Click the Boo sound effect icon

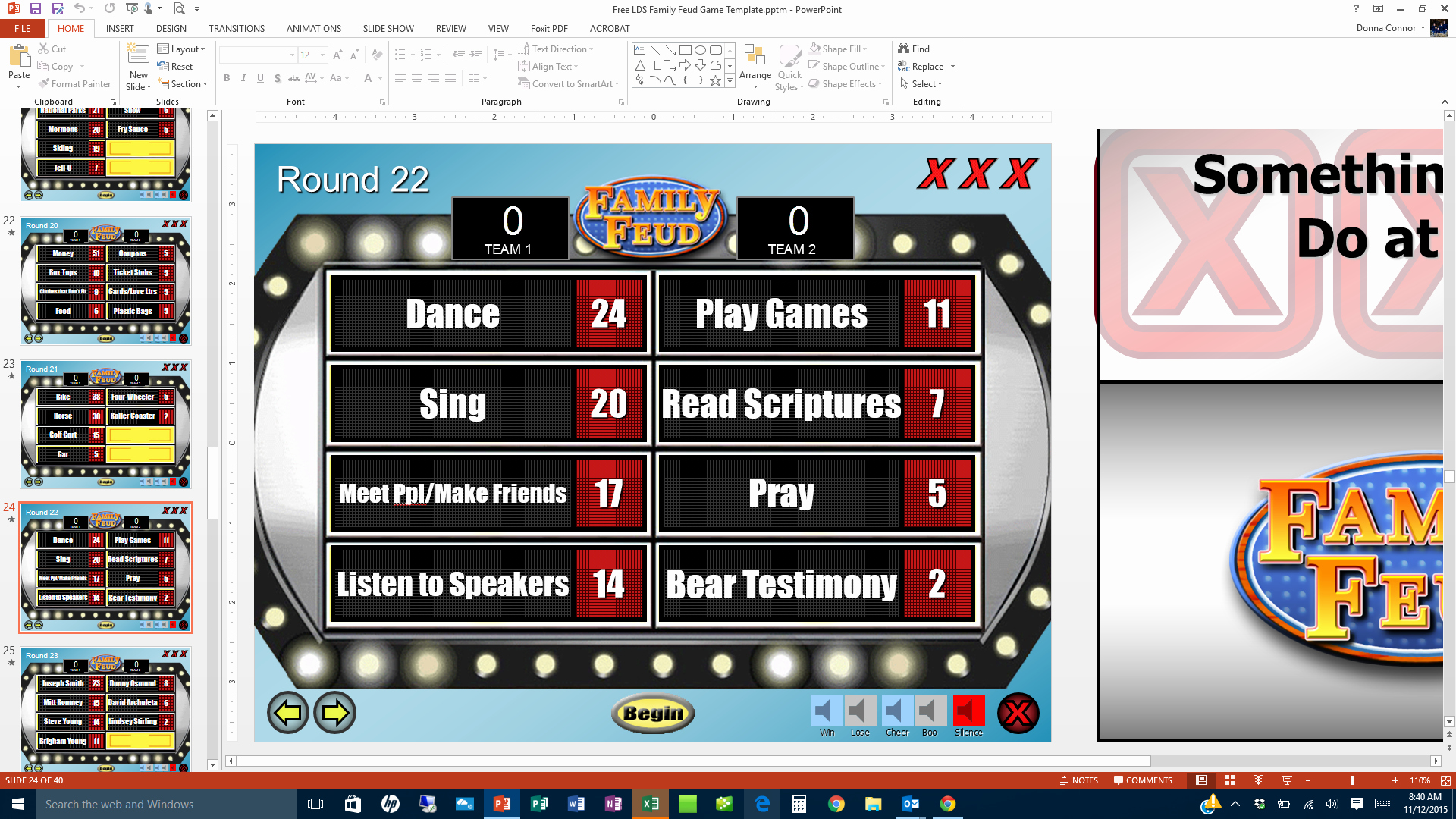928,711
